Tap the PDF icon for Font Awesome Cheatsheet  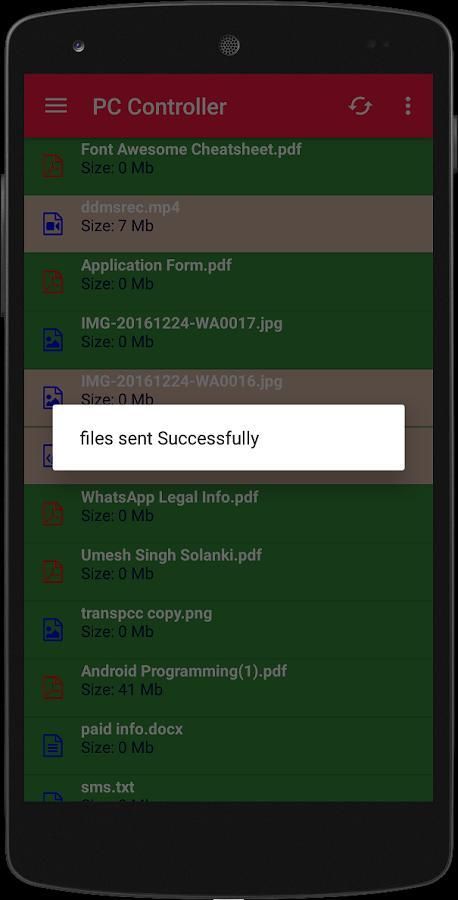53,166
